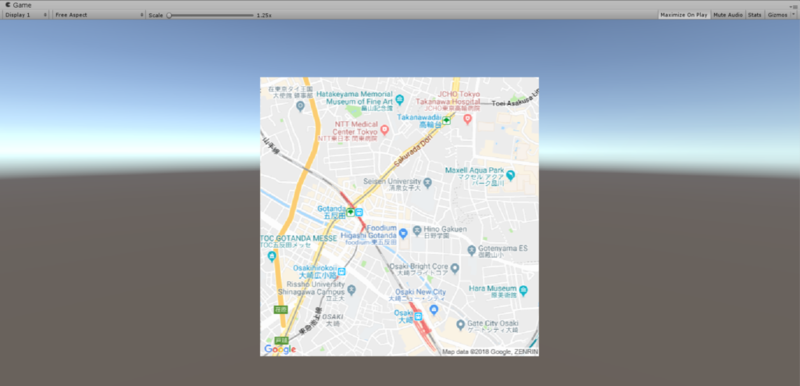Image resolution: width=800 pixels, height=386 pixels.
Task: Click the Foodium shopping marker
Action: (x=403, y=233)
